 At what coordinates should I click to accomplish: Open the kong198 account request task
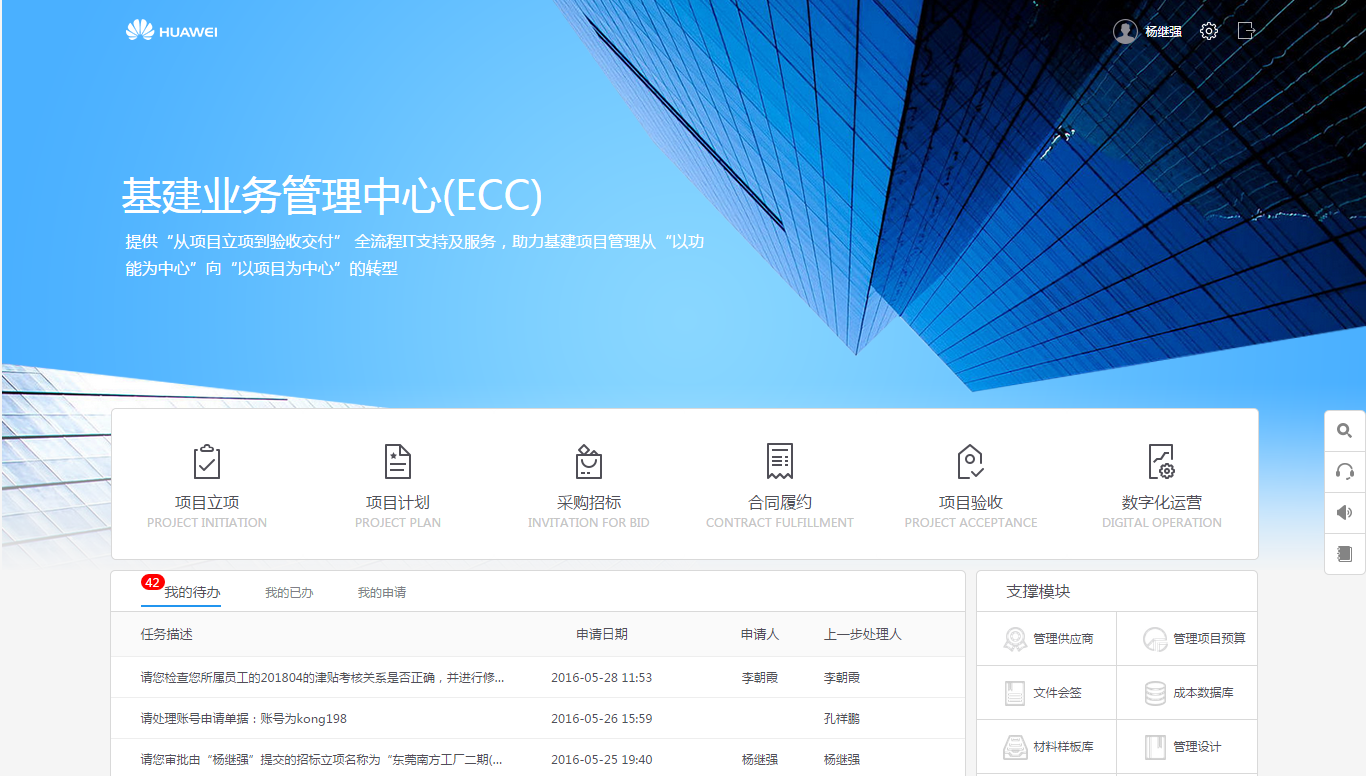pos(244,719)
